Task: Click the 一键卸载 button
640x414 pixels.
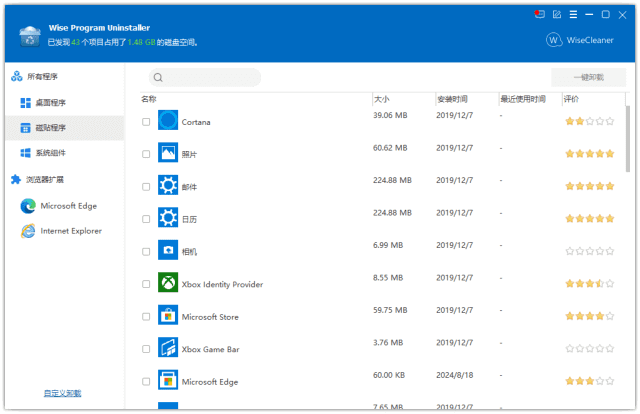Action: 588,77
